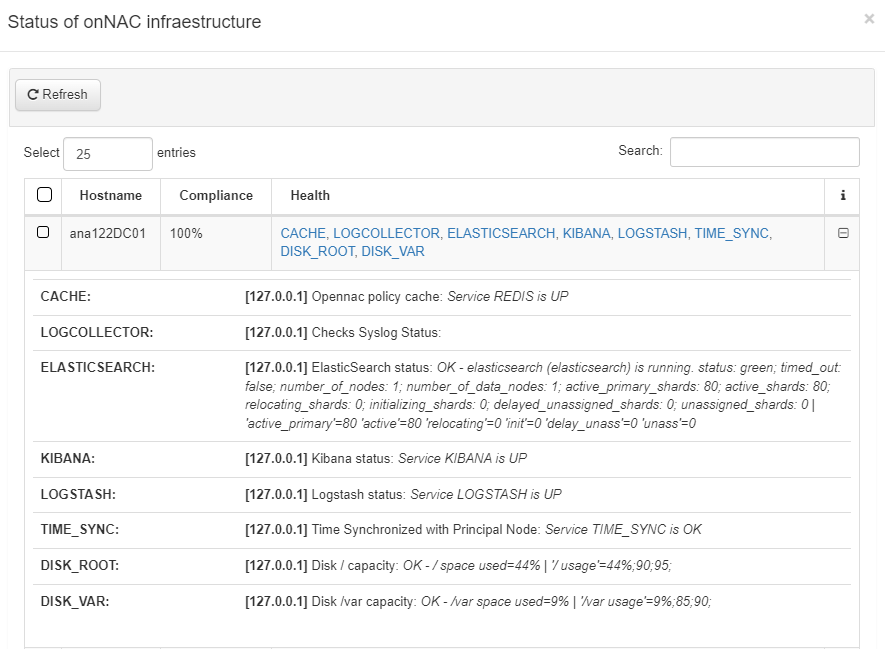Image resolution: width=885 pixels, height=649 pixels.
Task: Sort by Compliance column header
Action: click(216, 195)
